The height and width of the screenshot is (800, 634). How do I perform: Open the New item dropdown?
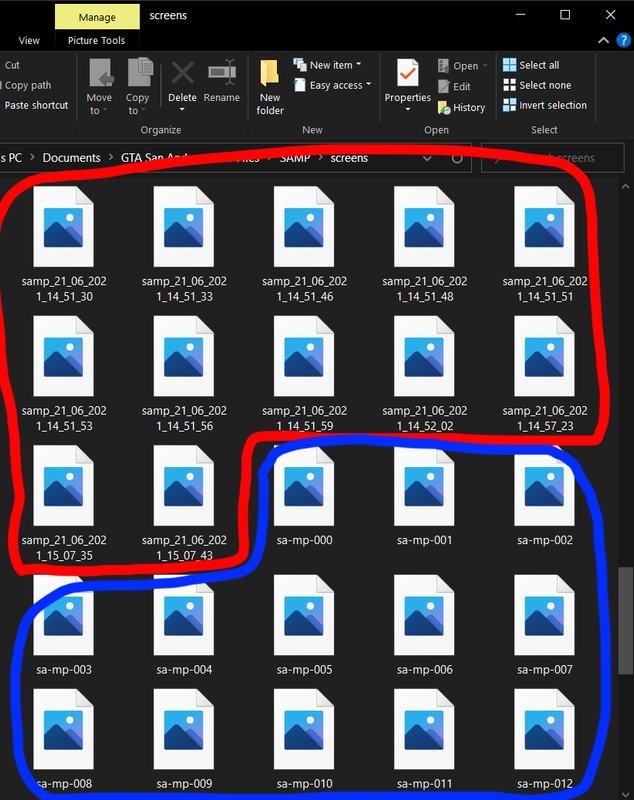click(x=327, y=65)
